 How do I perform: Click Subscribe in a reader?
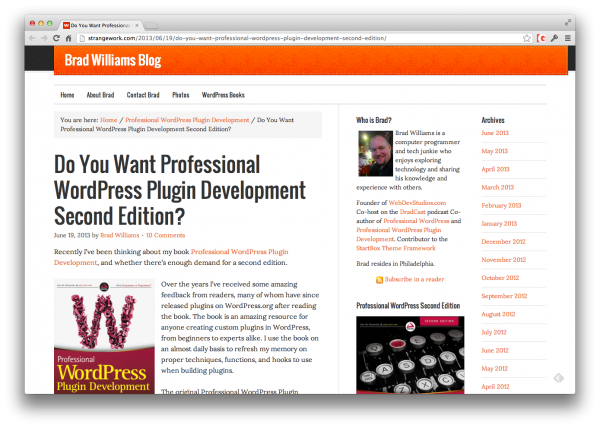[x=414, y=279]
